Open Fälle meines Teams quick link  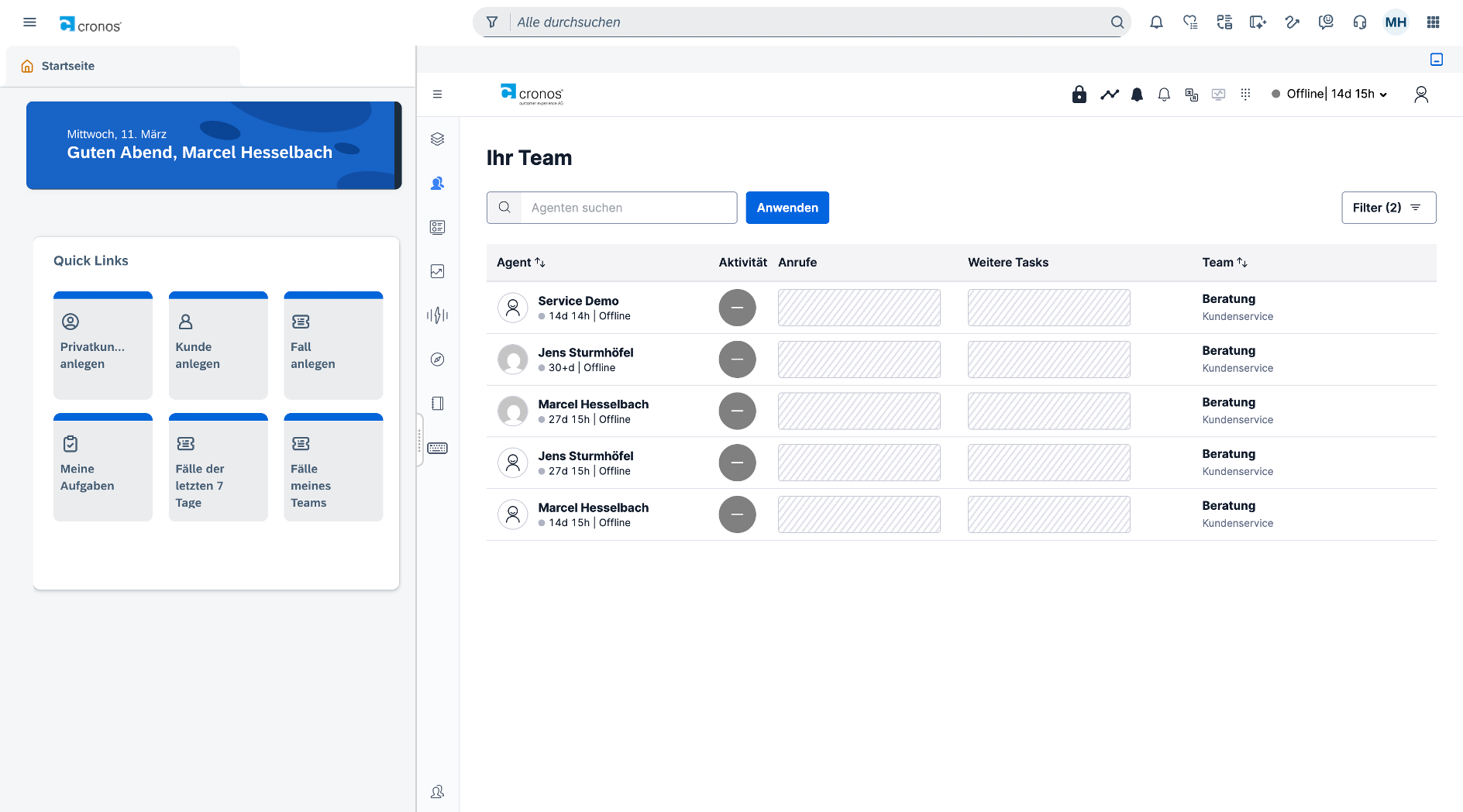click(334, 467)
